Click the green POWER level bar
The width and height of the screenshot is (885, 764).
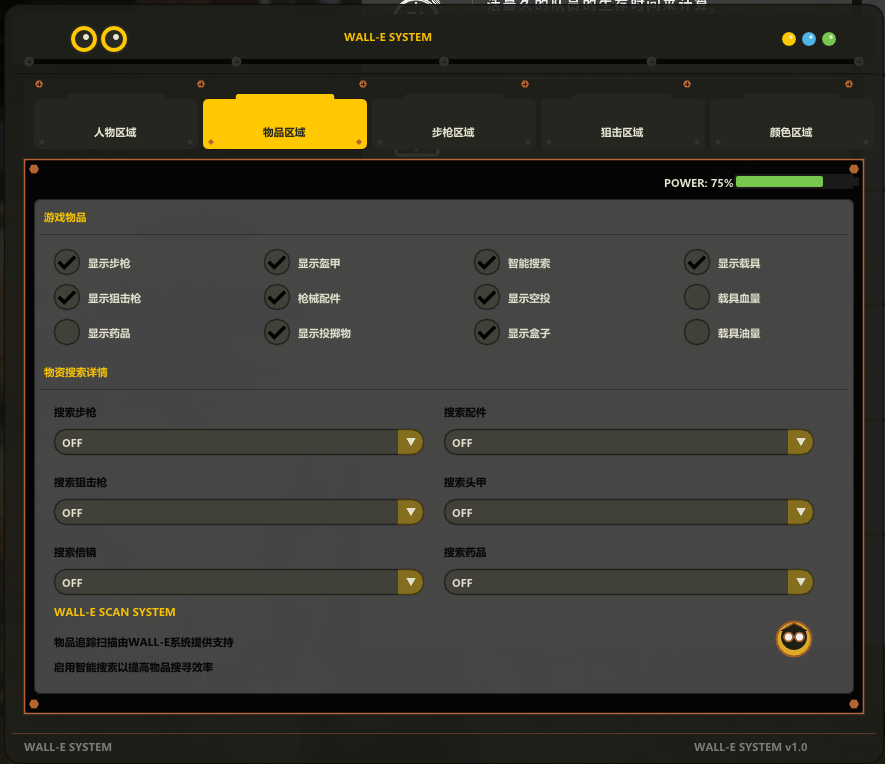click(779, 182)
